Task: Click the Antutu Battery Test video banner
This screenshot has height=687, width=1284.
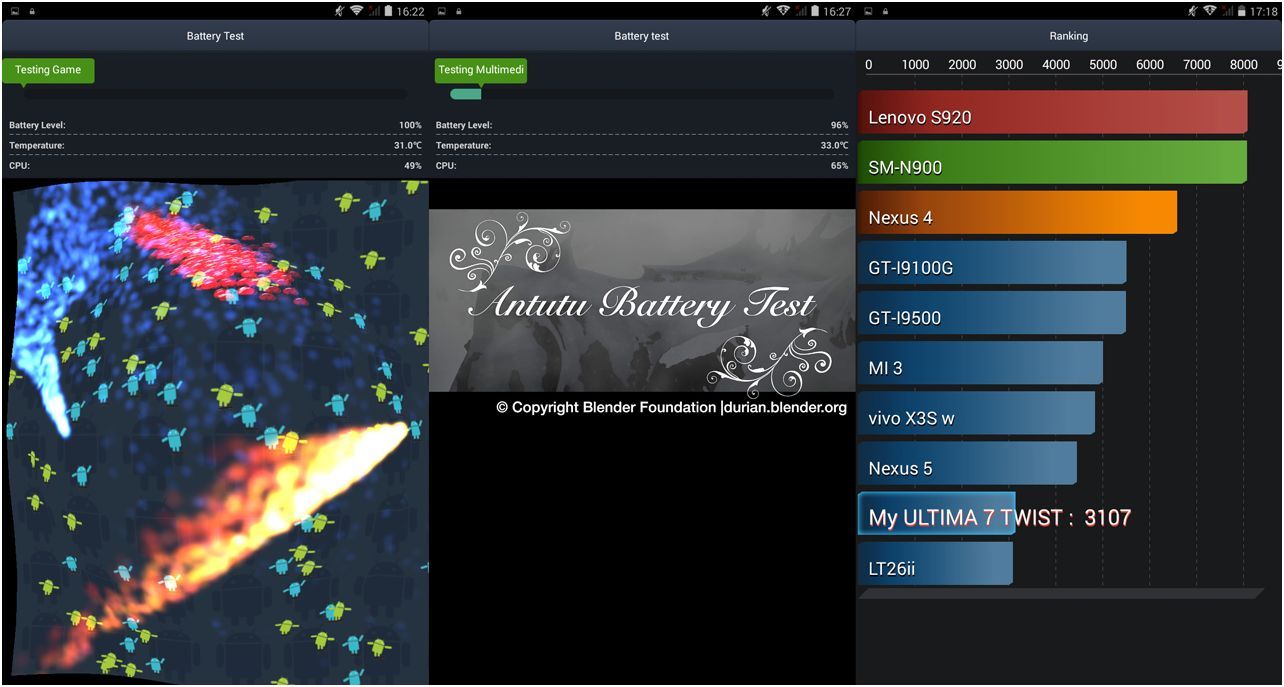Action: [642, 300]
